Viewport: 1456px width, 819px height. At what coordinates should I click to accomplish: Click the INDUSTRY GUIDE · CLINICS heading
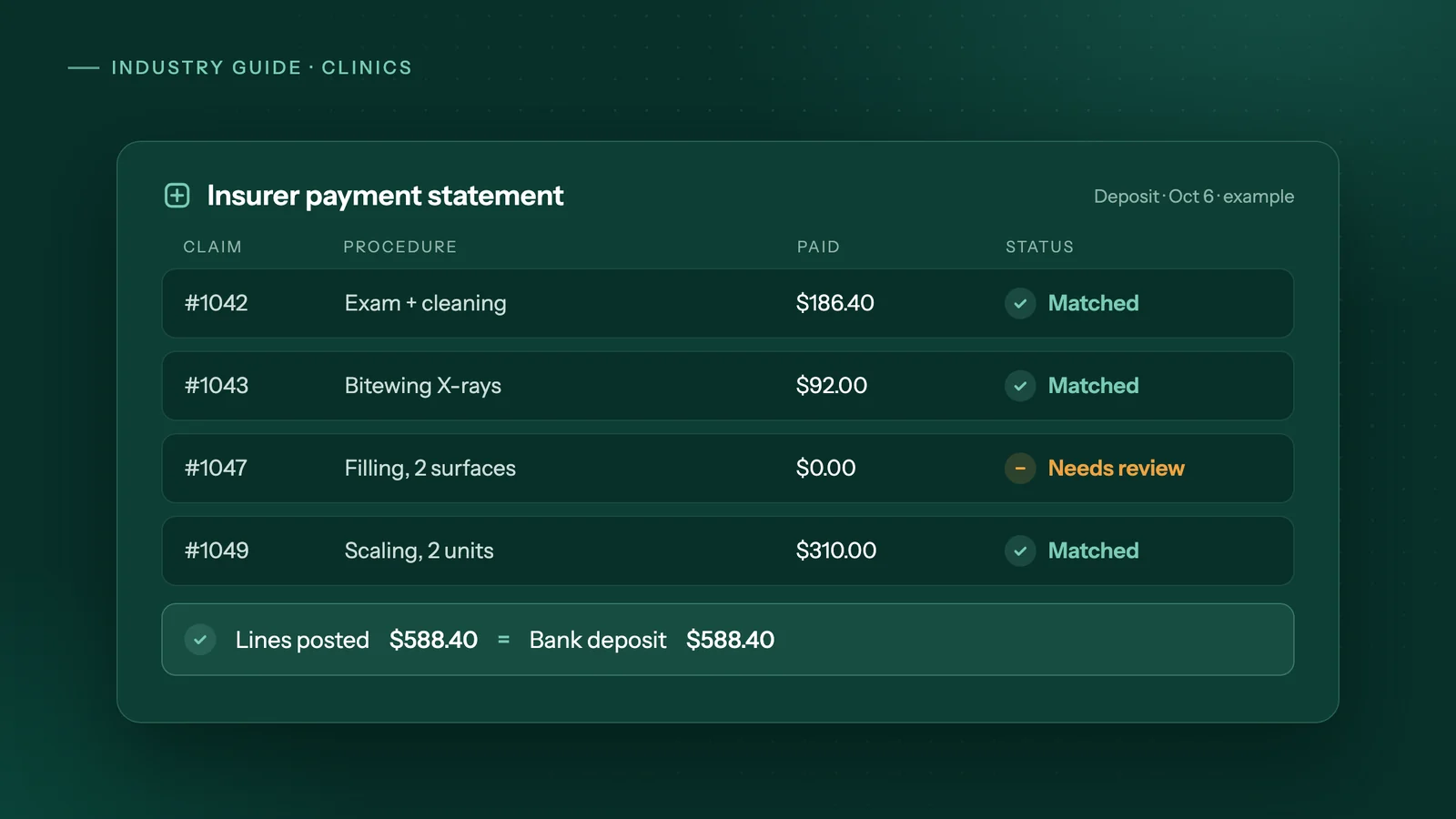coord(261,67)
